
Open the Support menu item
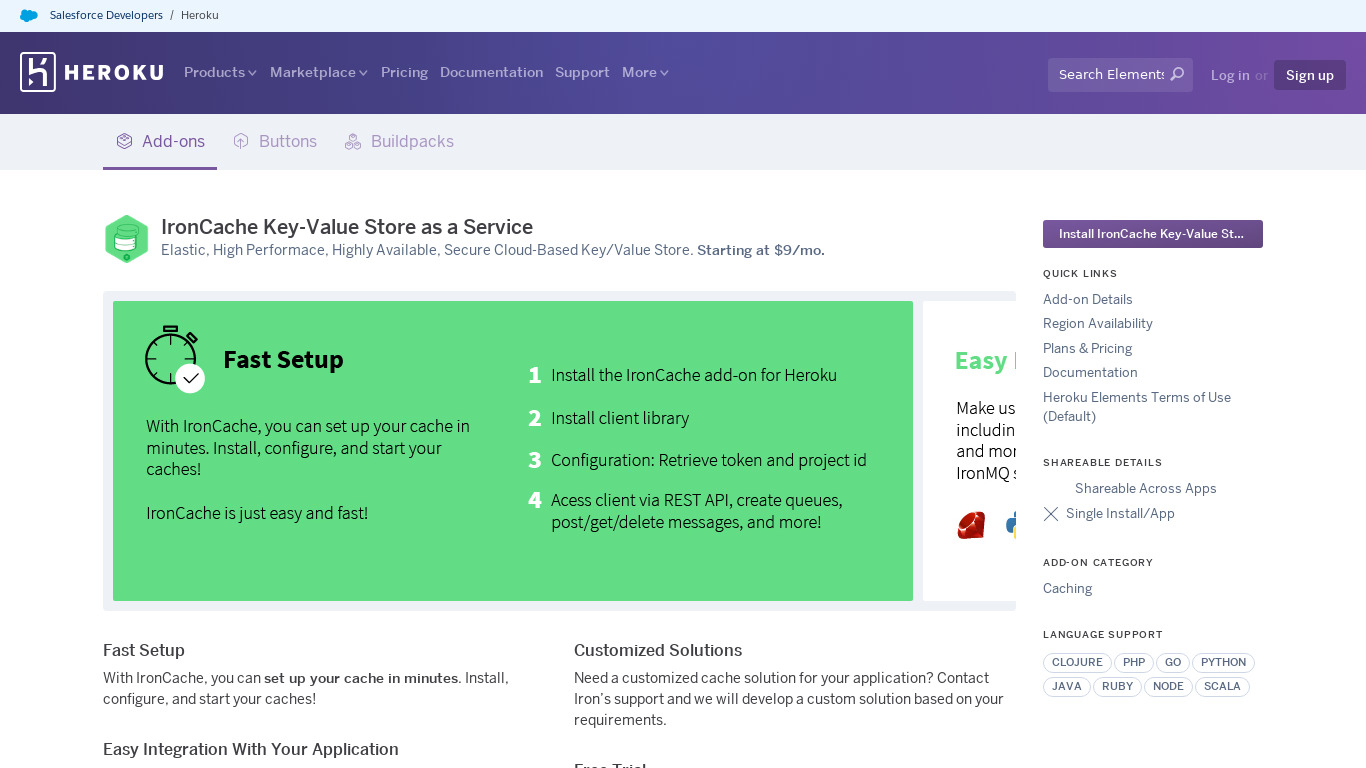click(x=582, y=72)
